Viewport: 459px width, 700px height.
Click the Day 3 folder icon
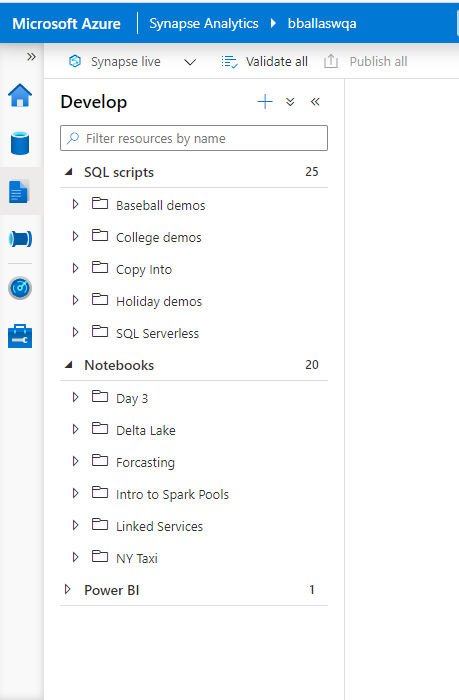coord(100,396)
